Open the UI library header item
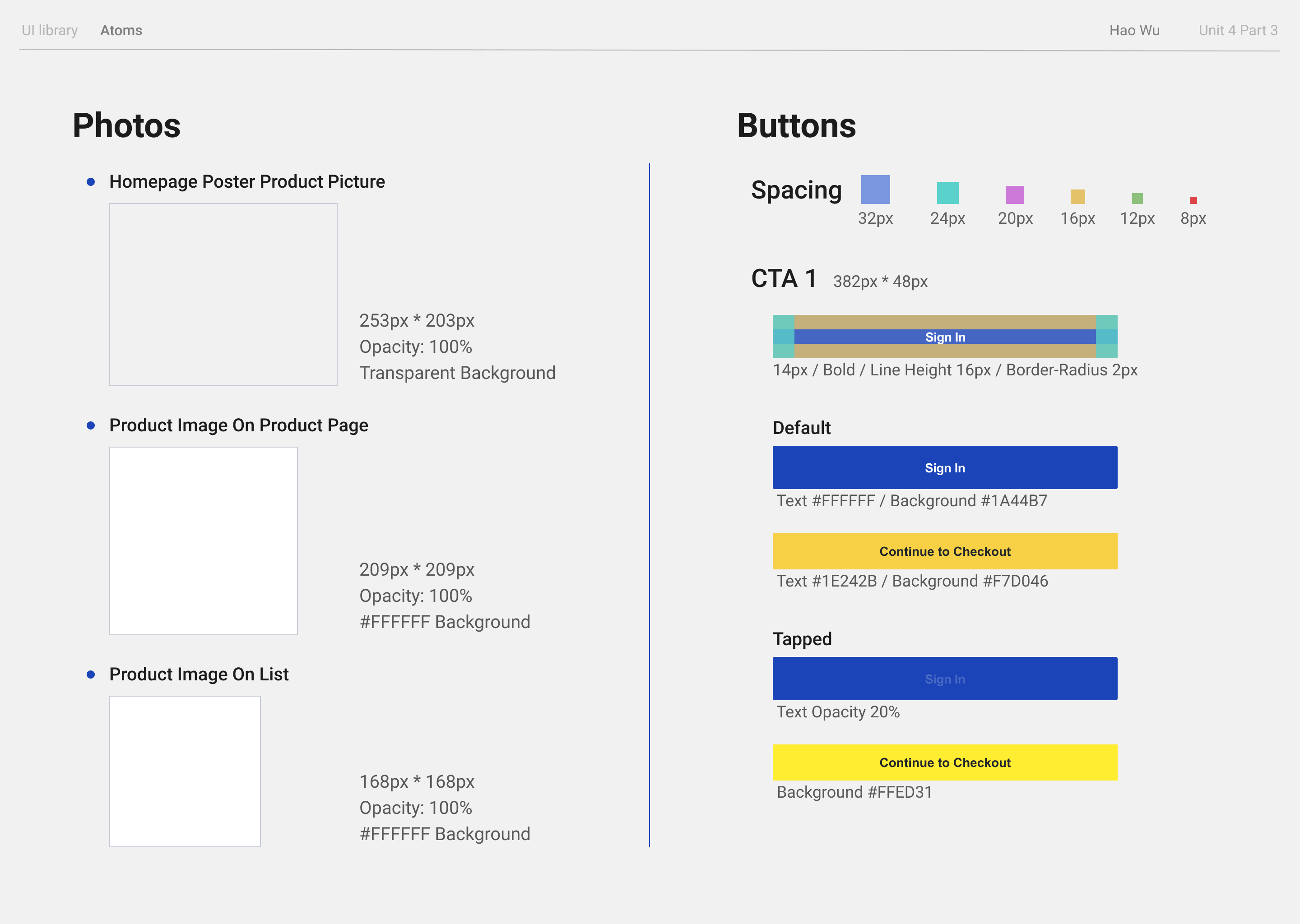The image size is (1300, 924). [50, 30]
